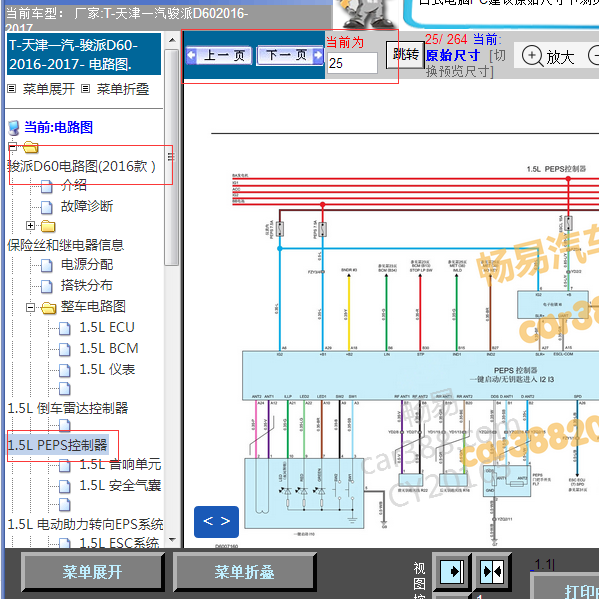Screen dimensions: 599x599
Task: Switch to preview size via 切换预览尺寸 link
Action: click(465, 63)
